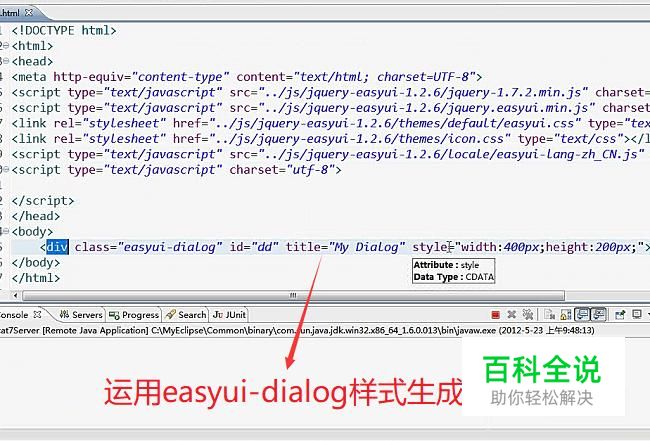The width and height of the screenshot is (650, 441).
Task: Open the JUnit tab
Action: point(229,315)
